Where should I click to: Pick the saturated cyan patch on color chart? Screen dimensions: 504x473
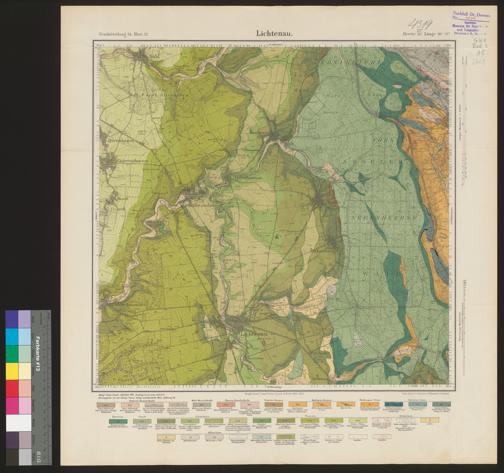click(12, 337)
